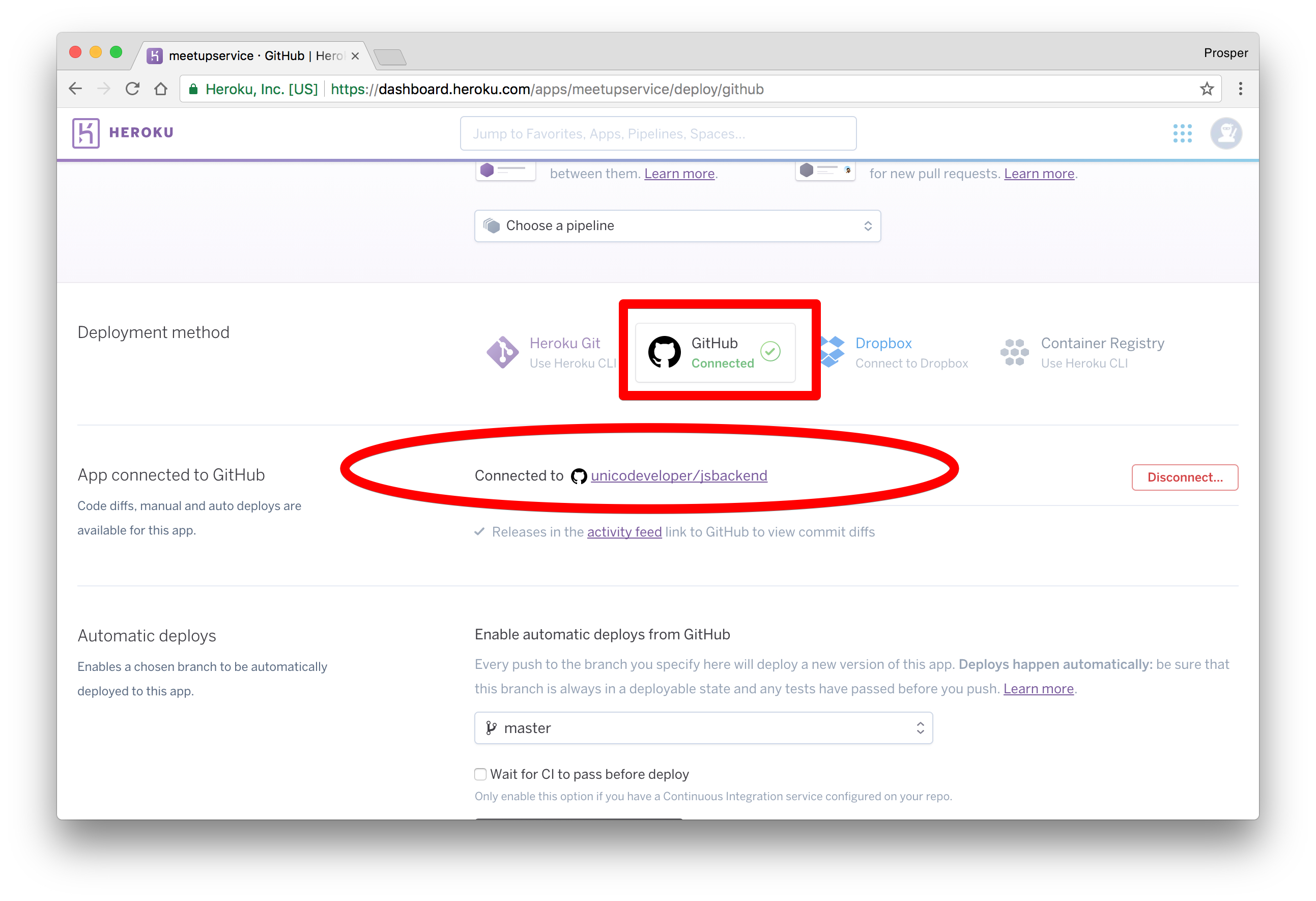Open a new browser tab
Screen dimensions: 1316x901
click(390, 57)
